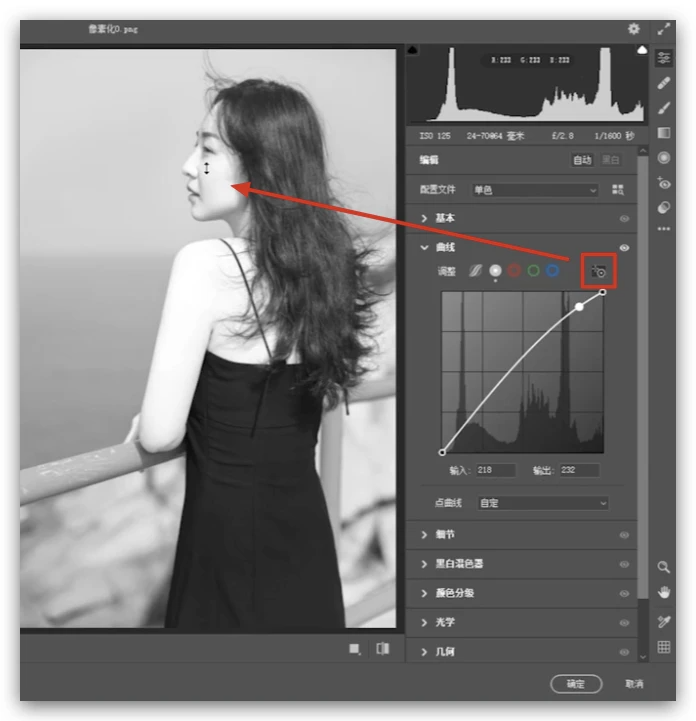Click the 输入 value field
The width and height of the screenshot is (696, 721).
tap(495, 470)
